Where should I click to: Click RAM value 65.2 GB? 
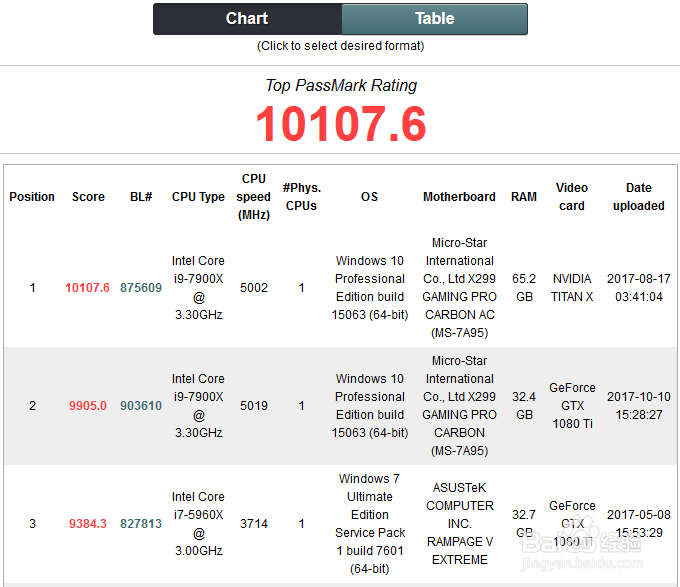point(524,287)
